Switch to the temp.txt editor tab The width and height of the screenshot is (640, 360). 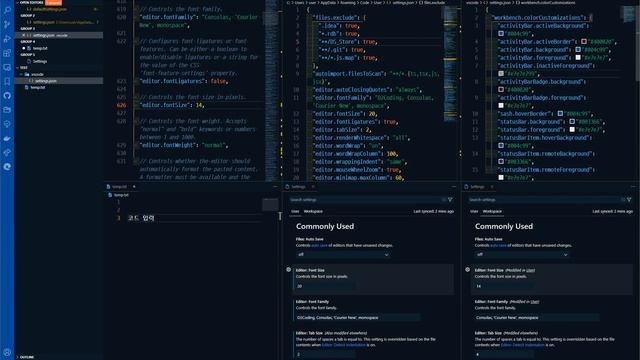click(119, 187)
